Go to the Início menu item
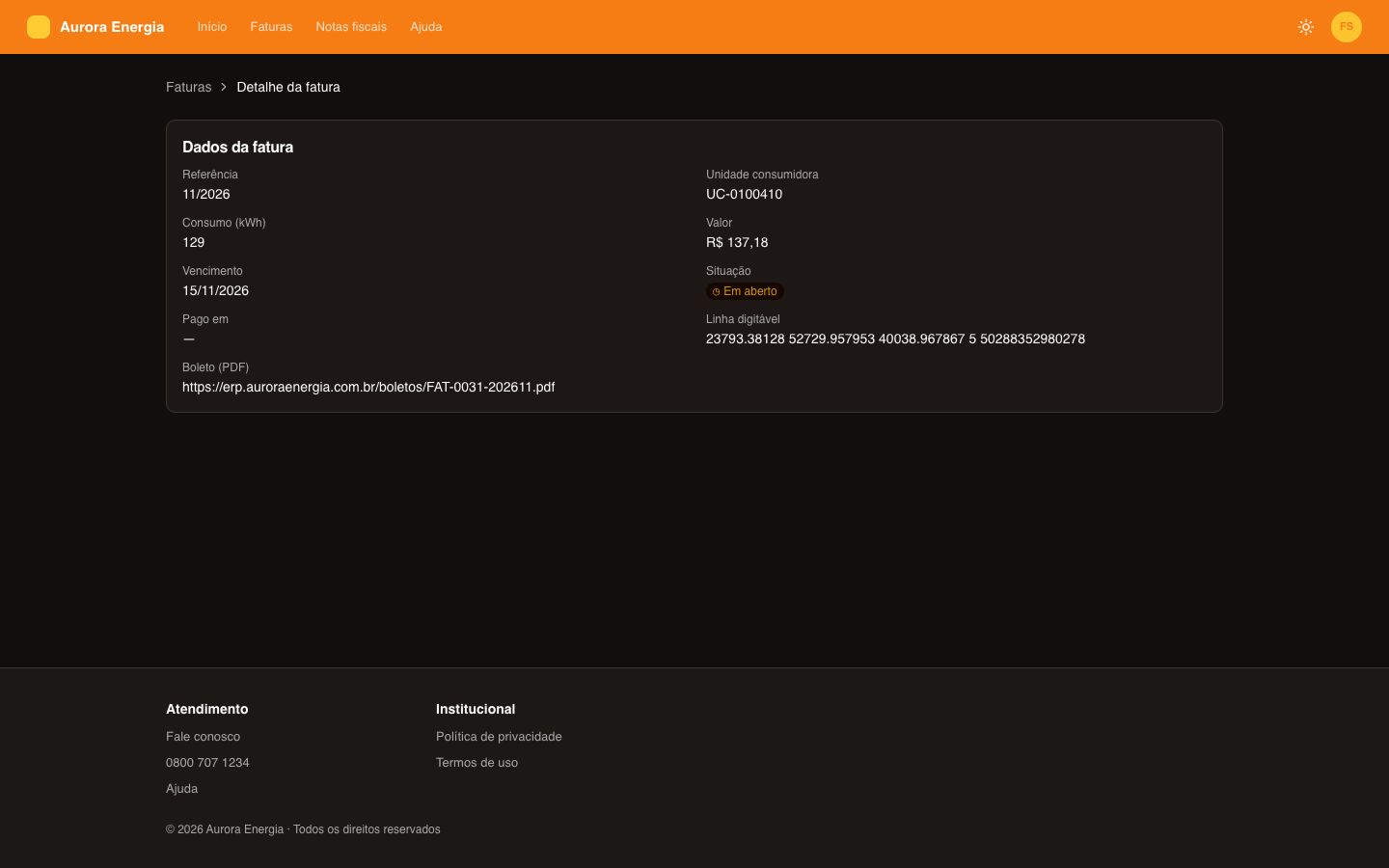Screen dimensions: 1389x868 coord(212,27)
